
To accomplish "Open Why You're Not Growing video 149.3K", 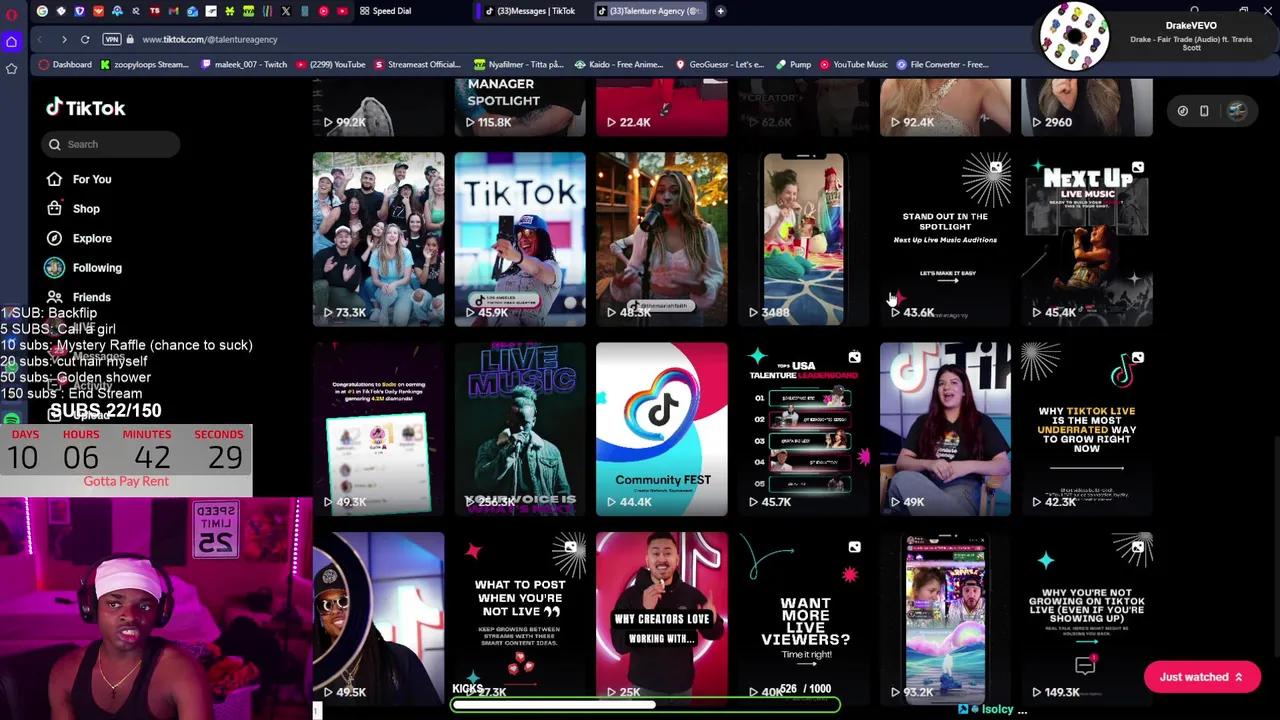I will click(1087, 619).
